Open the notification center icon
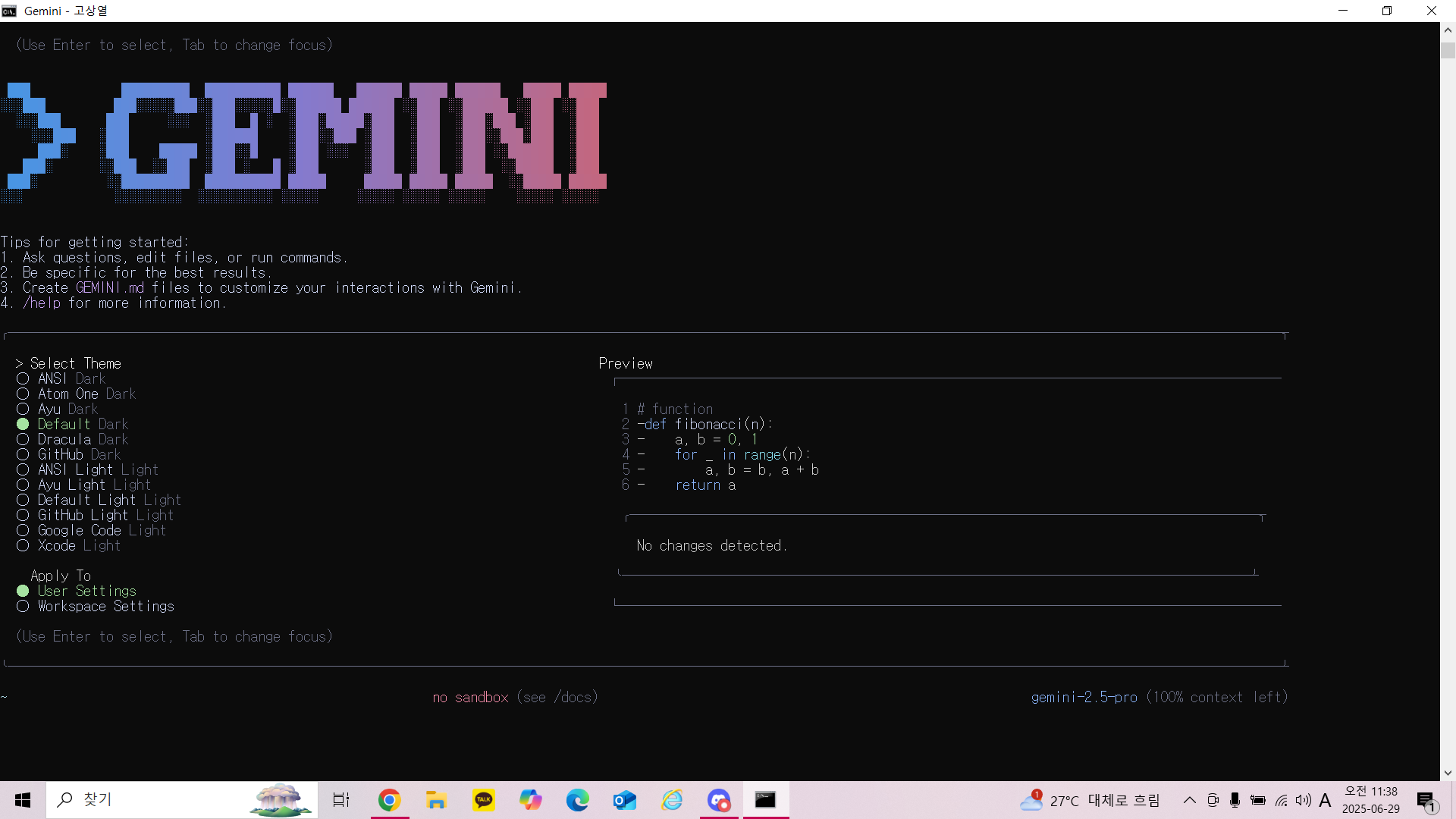The width and height of the screenshot is (1456, 819). 1426,801
